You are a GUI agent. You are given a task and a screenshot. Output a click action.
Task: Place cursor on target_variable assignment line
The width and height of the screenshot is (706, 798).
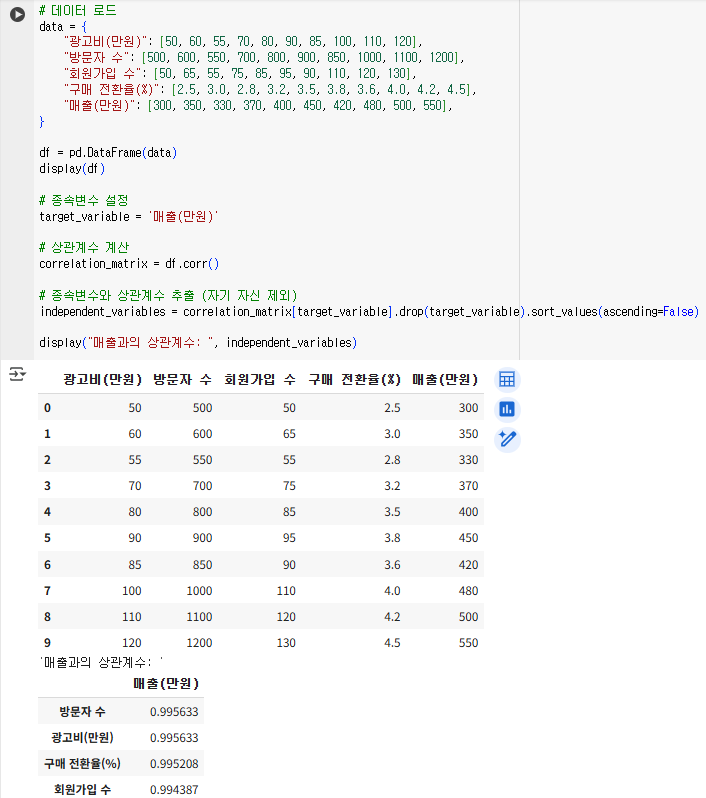pyautogui.click(x=128, y=216)
